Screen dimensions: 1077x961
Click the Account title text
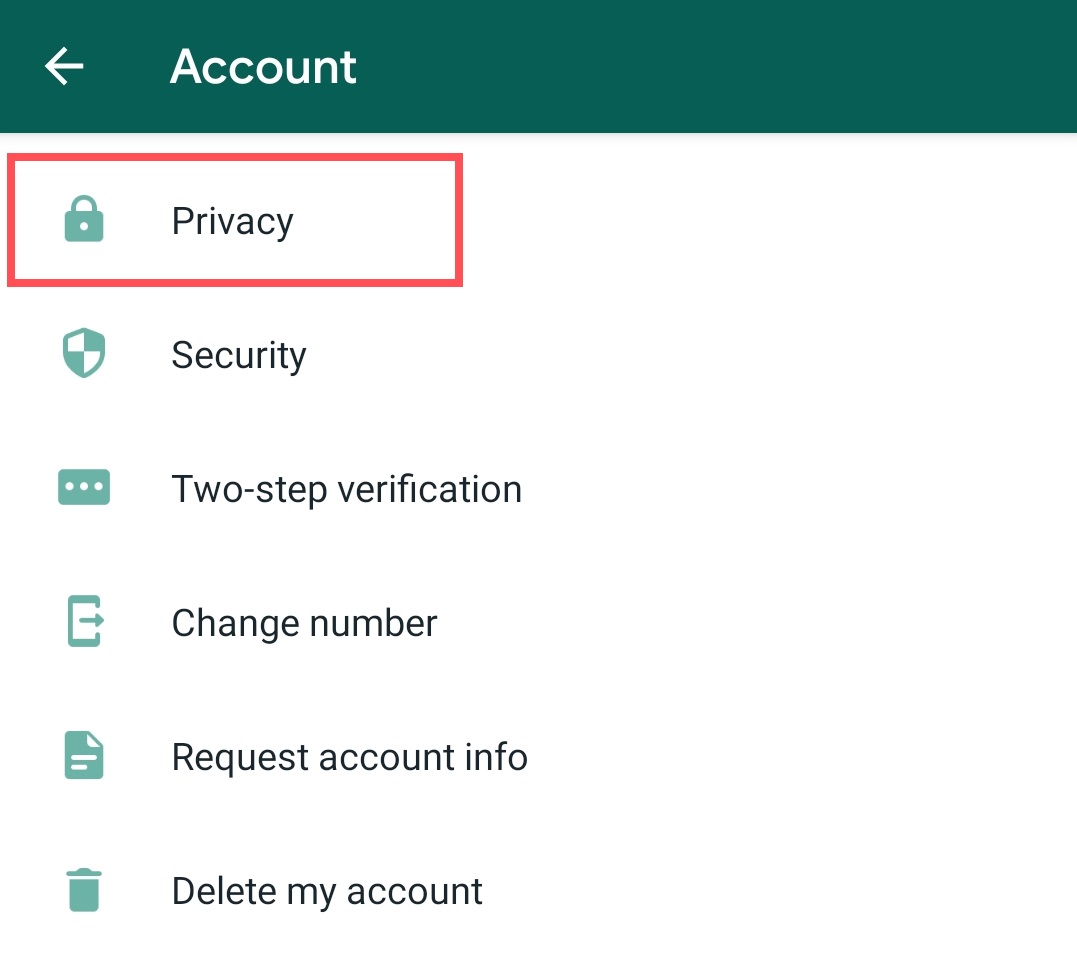263,66
